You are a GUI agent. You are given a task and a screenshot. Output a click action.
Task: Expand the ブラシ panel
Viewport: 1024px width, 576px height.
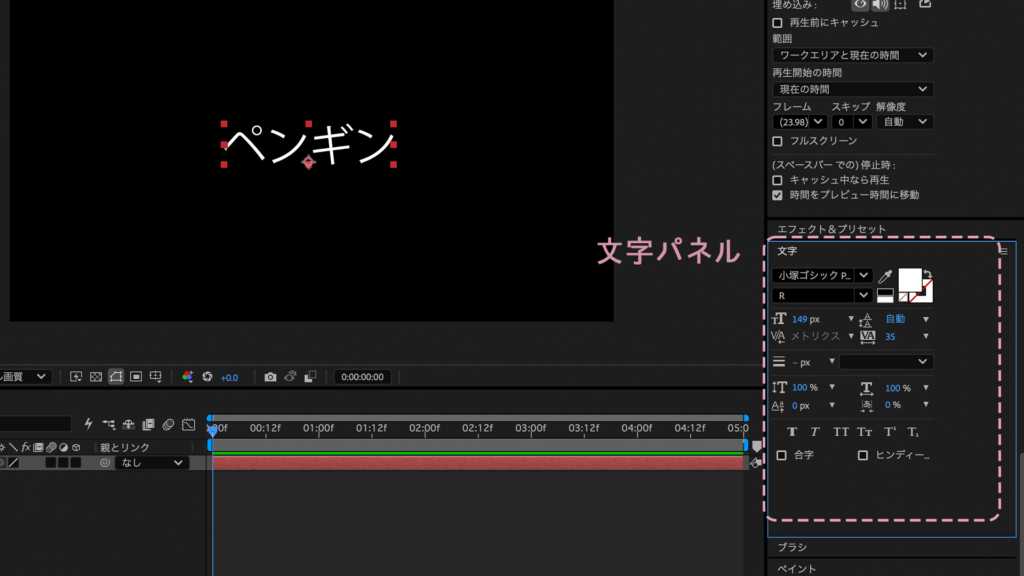pos(792,547)
